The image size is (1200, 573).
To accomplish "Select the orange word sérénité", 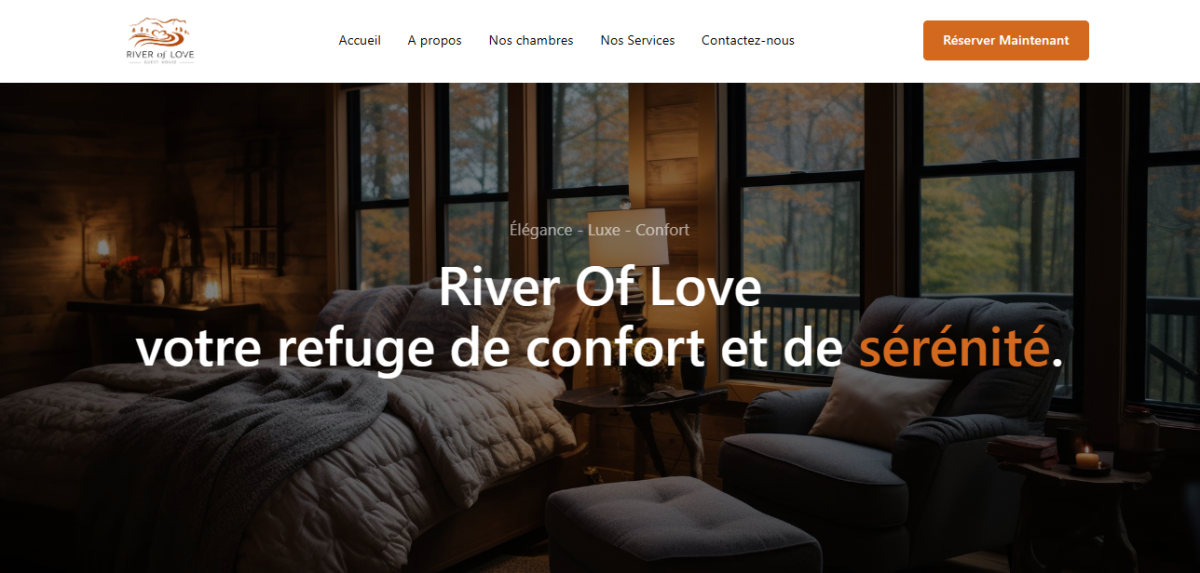I will (x=954, y=347).
